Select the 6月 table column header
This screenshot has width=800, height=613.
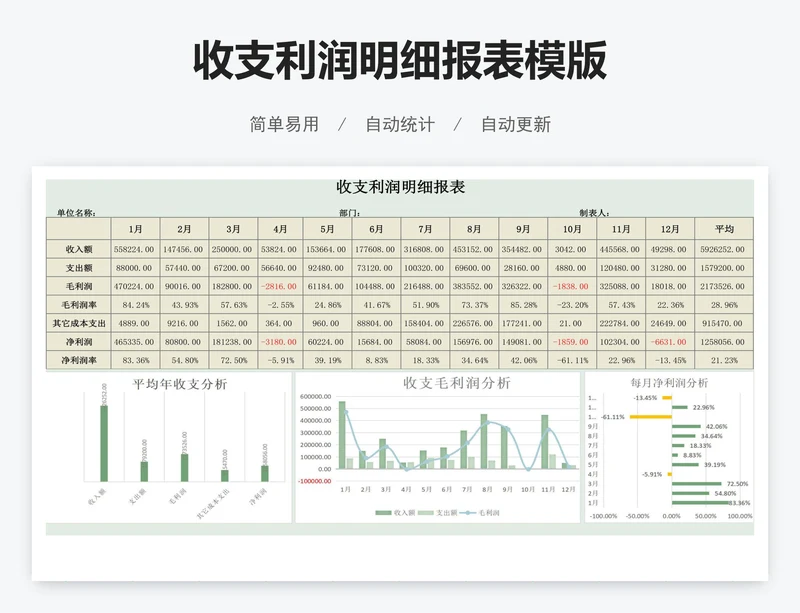point(376,229)
